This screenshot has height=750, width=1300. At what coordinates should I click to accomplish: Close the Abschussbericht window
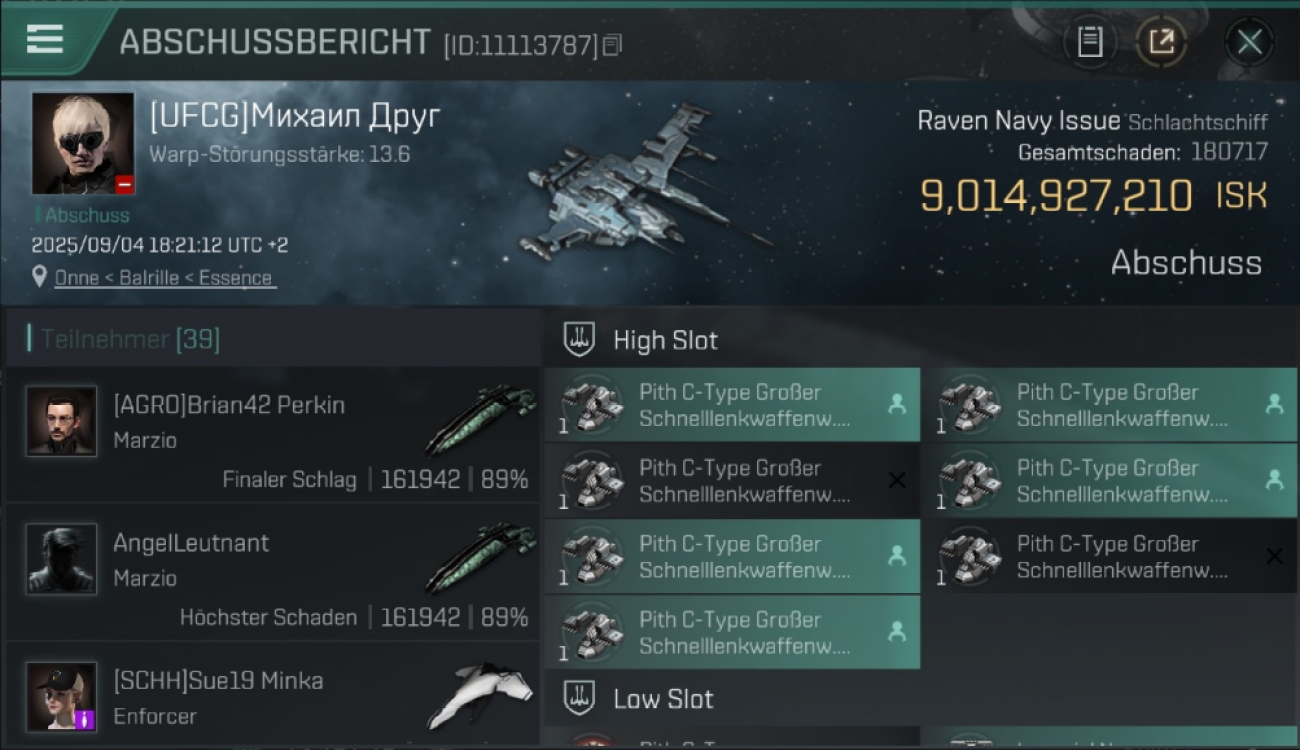point(1249,42)
